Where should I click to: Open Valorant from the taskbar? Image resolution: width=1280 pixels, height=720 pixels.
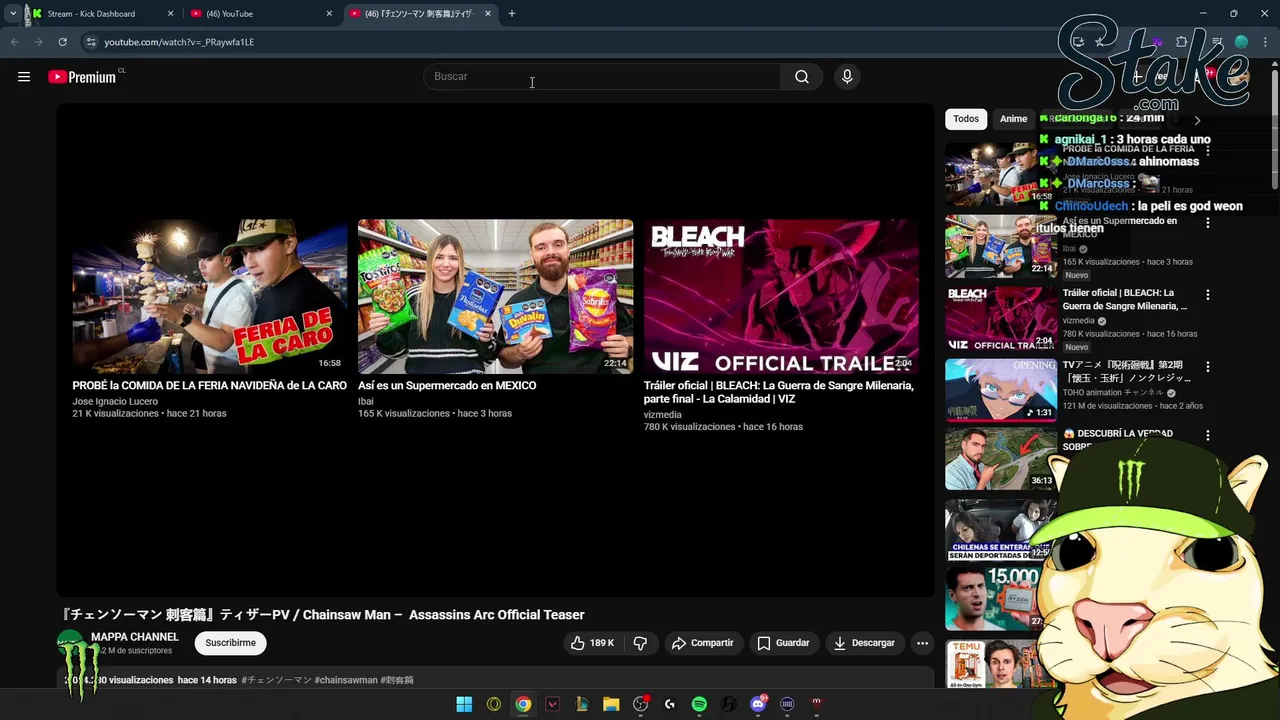click(x=552, y=704)
